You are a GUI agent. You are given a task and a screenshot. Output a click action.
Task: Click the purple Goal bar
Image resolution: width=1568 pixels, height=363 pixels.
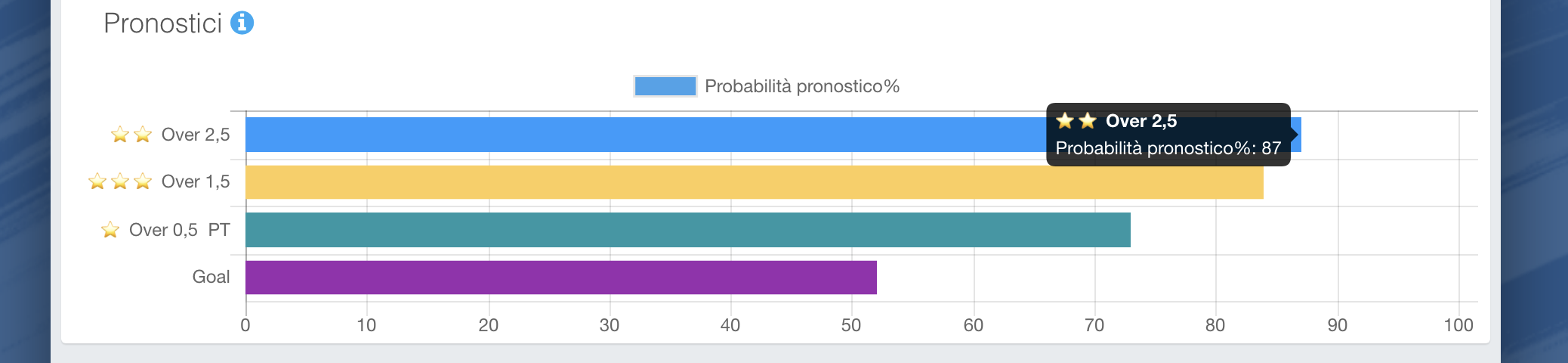point(560,278)
